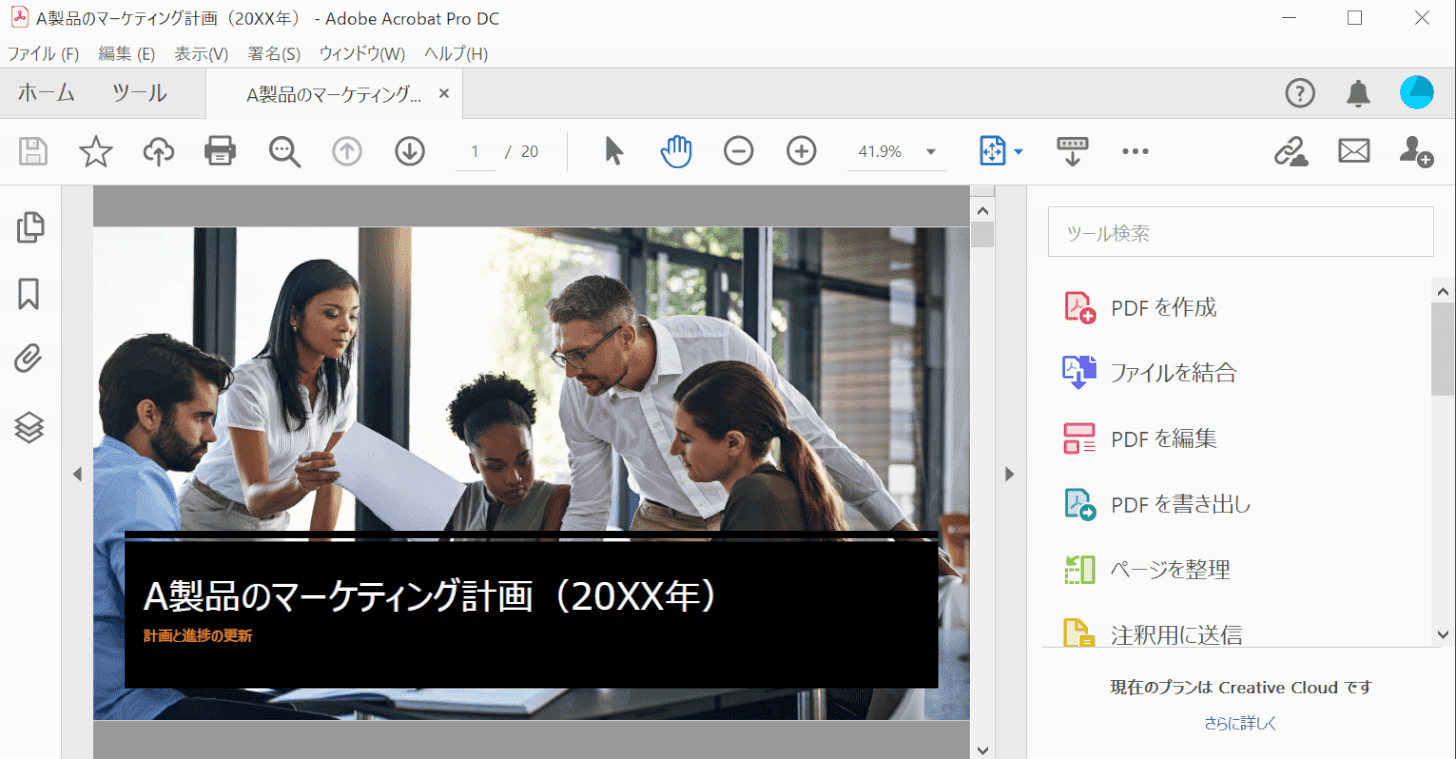Click the current page number field
This screenshot has width=1456, height=759.
(475, 151)
